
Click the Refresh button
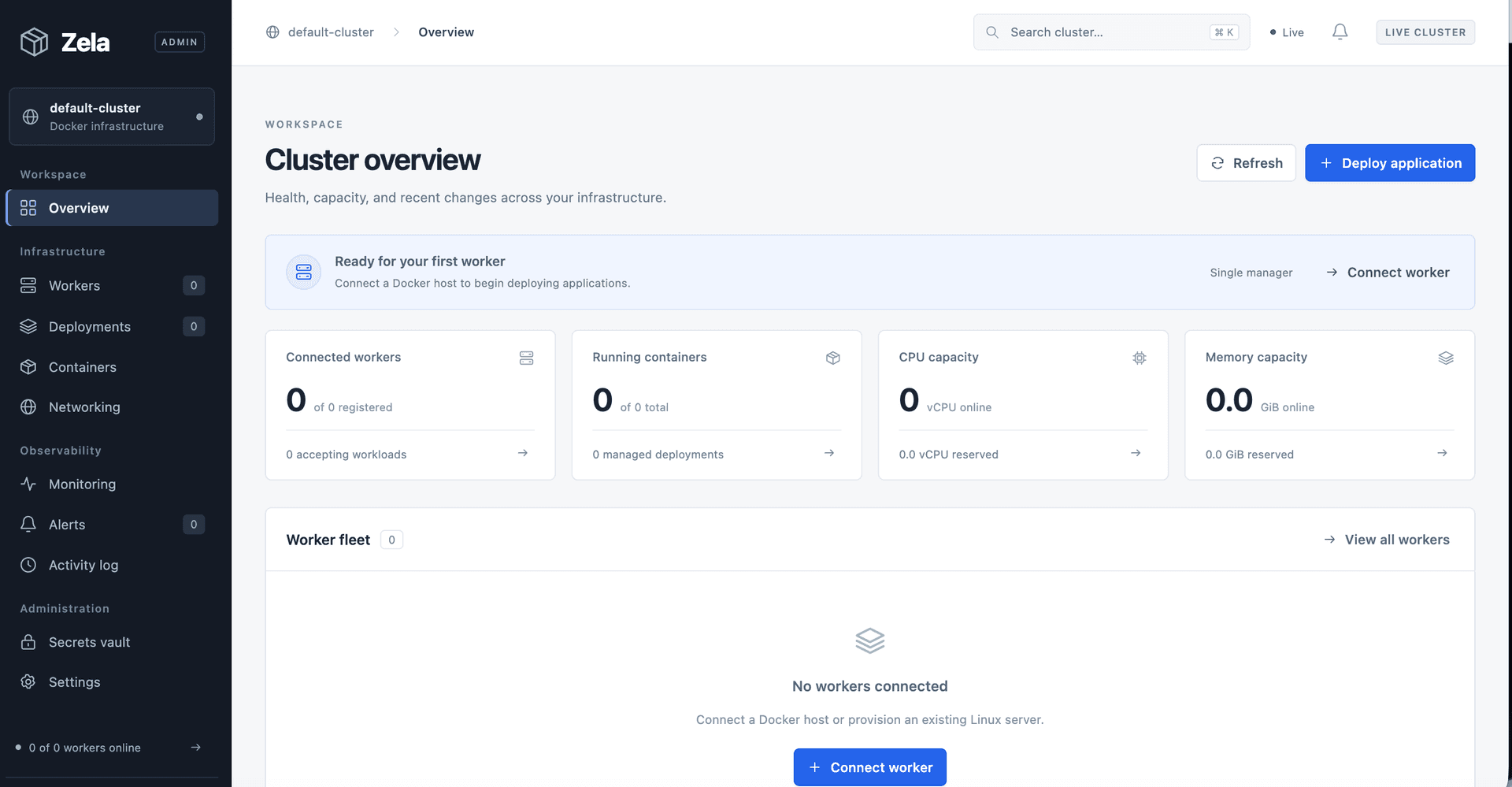[x=1246, y=163]
